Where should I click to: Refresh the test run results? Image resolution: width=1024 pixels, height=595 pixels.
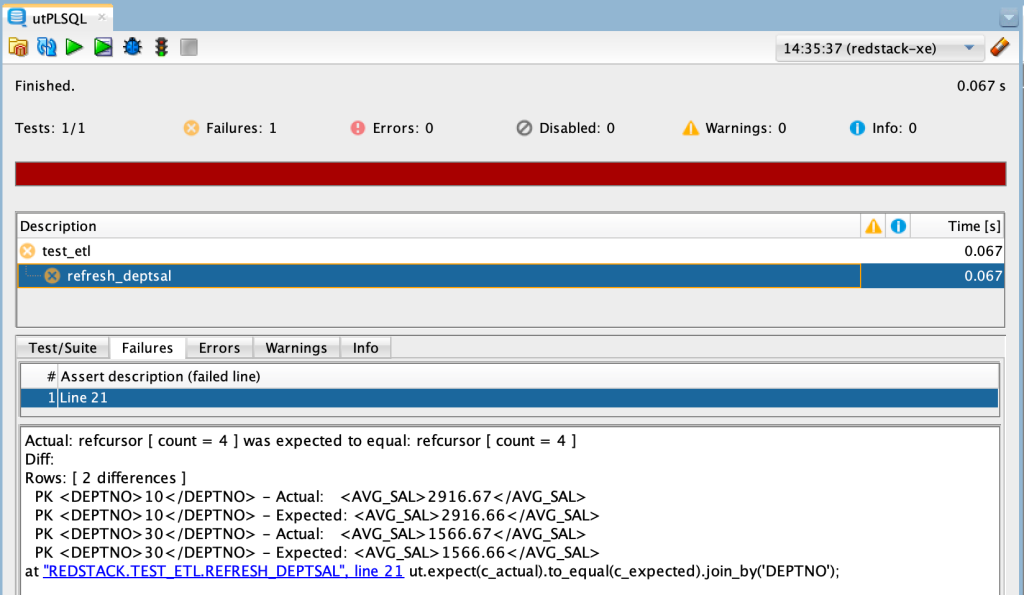pyautogui.click(x=46, y=46)
